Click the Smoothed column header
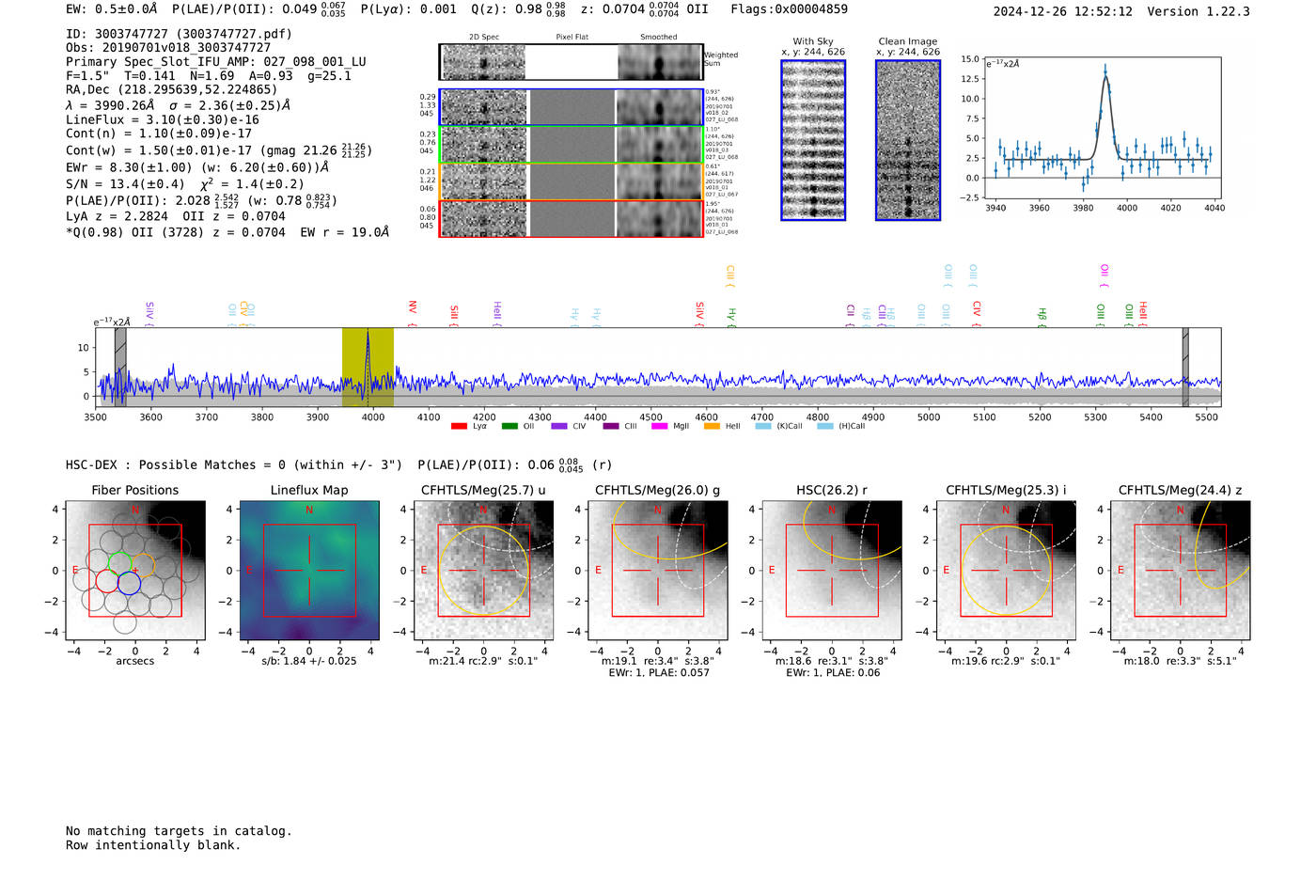 point(659,38)
